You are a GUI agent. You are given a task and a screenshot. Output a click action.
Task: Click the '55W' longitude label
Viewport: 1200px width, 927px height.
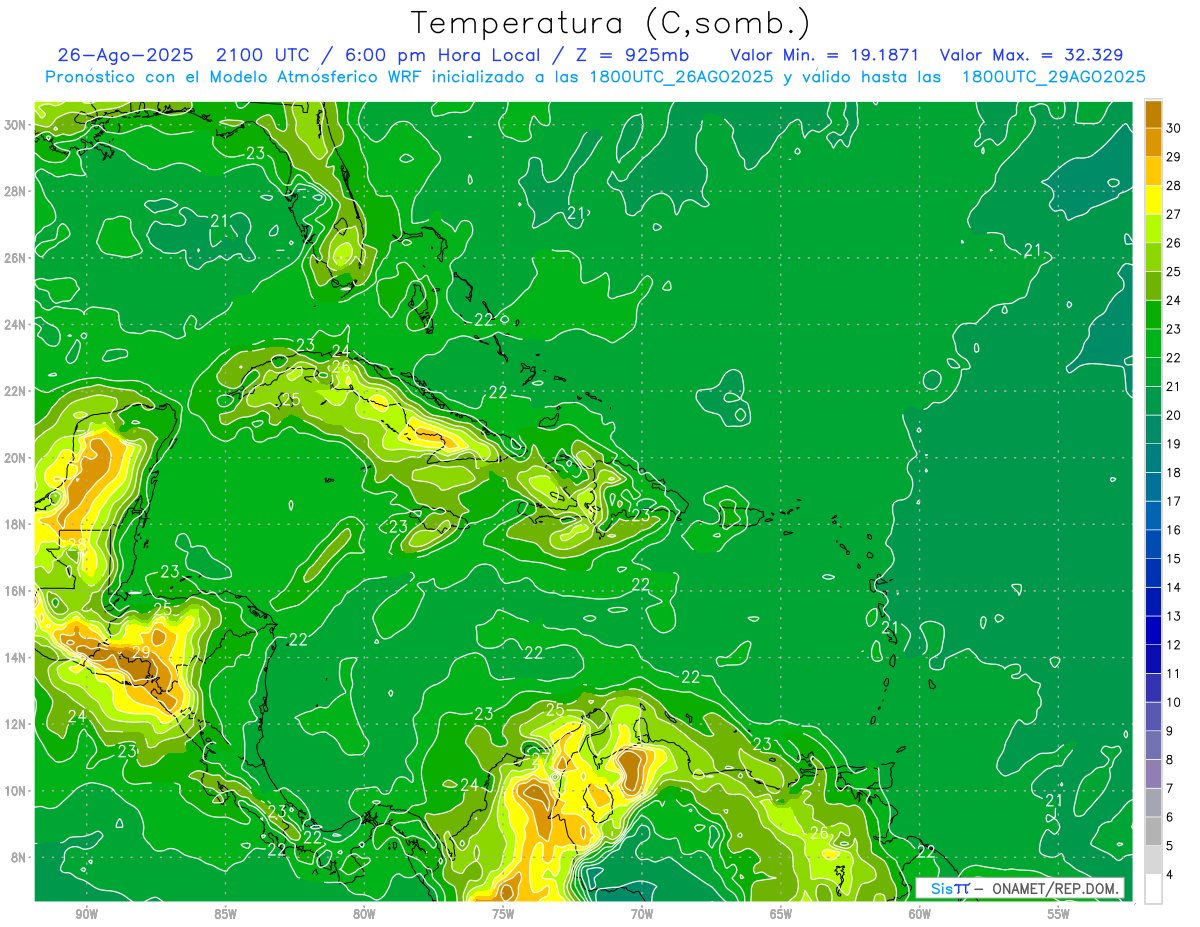coord(1059,914)
